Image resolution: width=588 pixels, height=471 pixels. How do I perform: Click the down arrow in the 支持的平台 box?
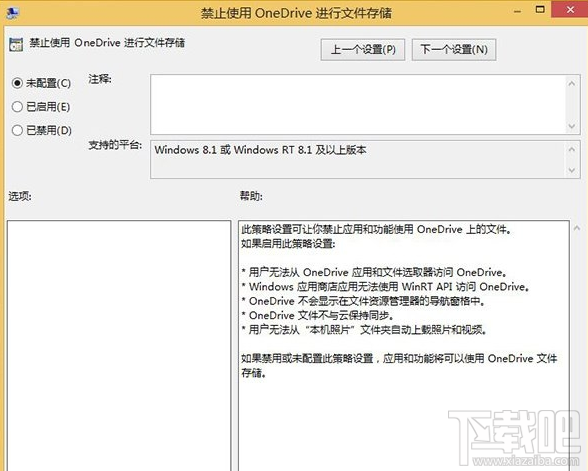point(572,170)
